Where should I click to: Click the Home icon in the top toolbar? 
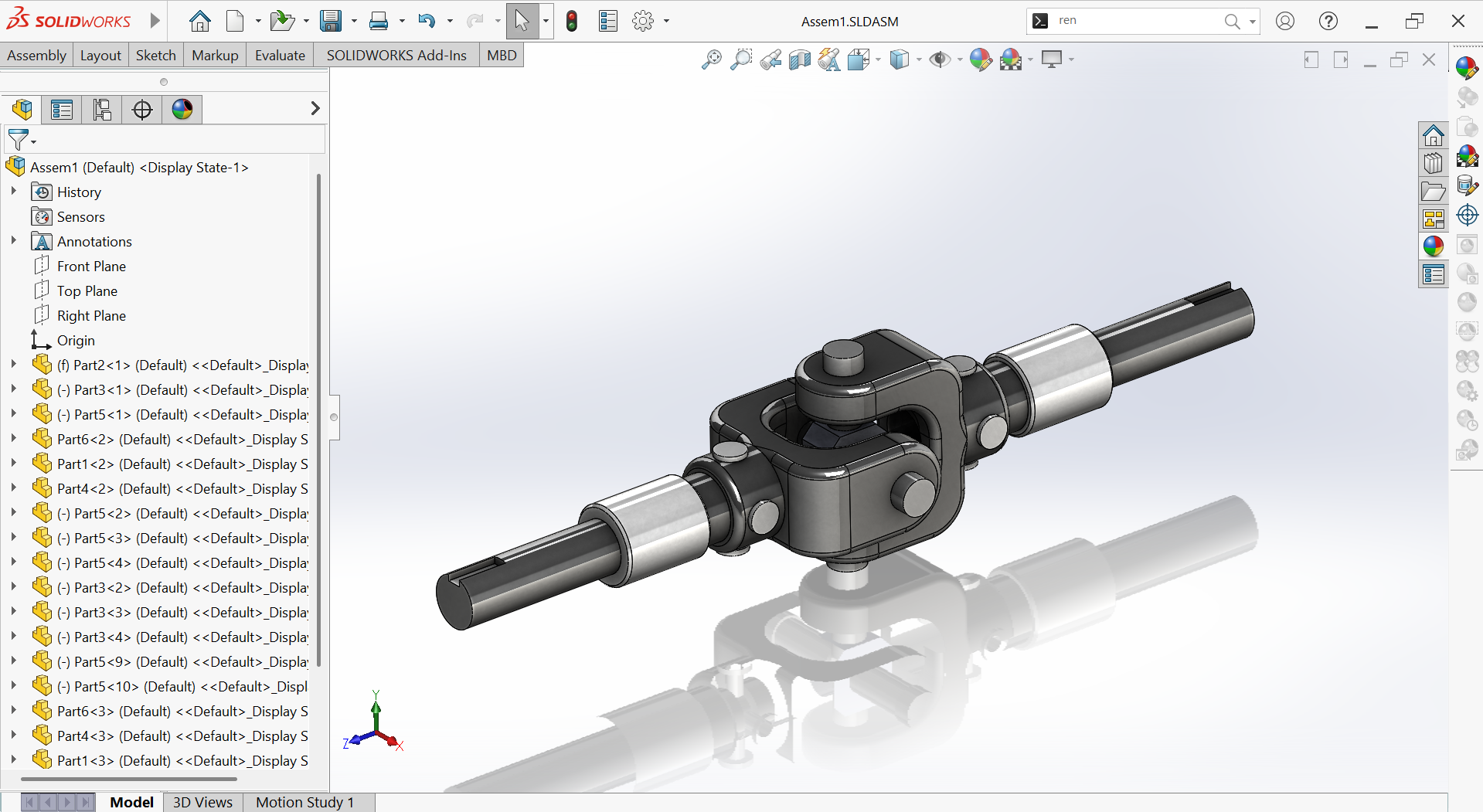[199, 21]
